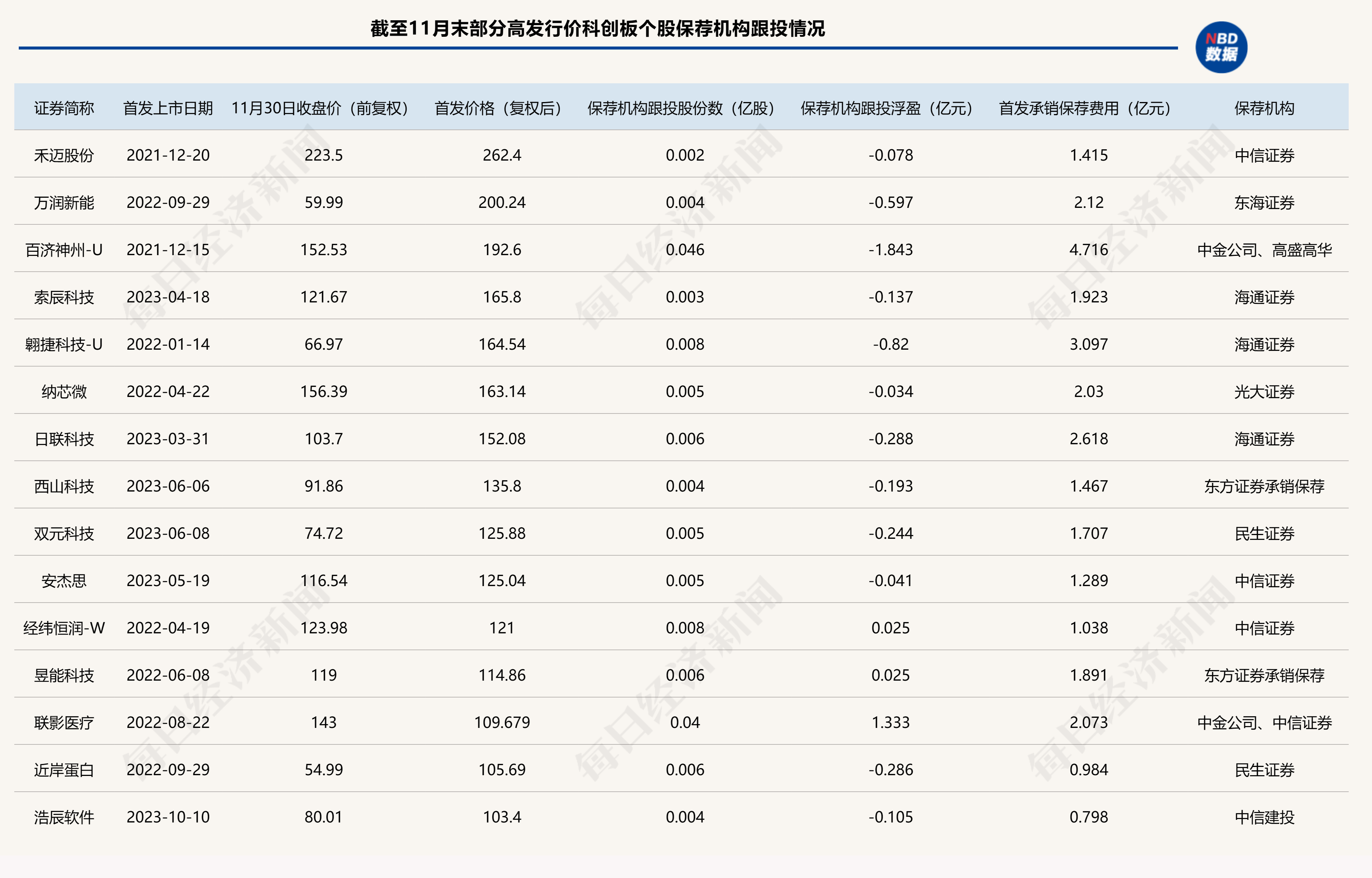Click underwriting fee 0.798

click(1089, 817)
